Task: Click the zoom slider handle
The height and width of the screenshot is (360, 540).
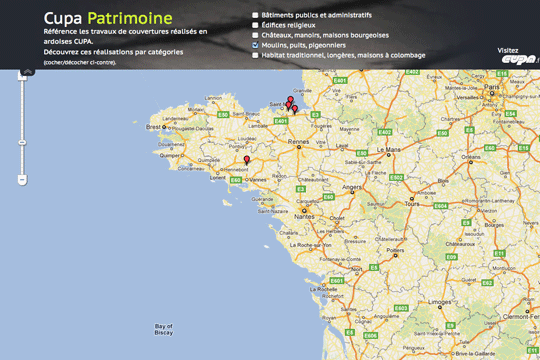Action: tap(22, 142)
